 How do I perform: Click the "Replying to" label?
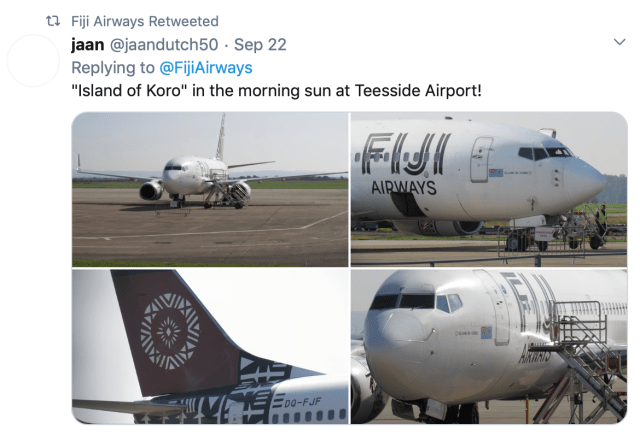tap(112, 67)
